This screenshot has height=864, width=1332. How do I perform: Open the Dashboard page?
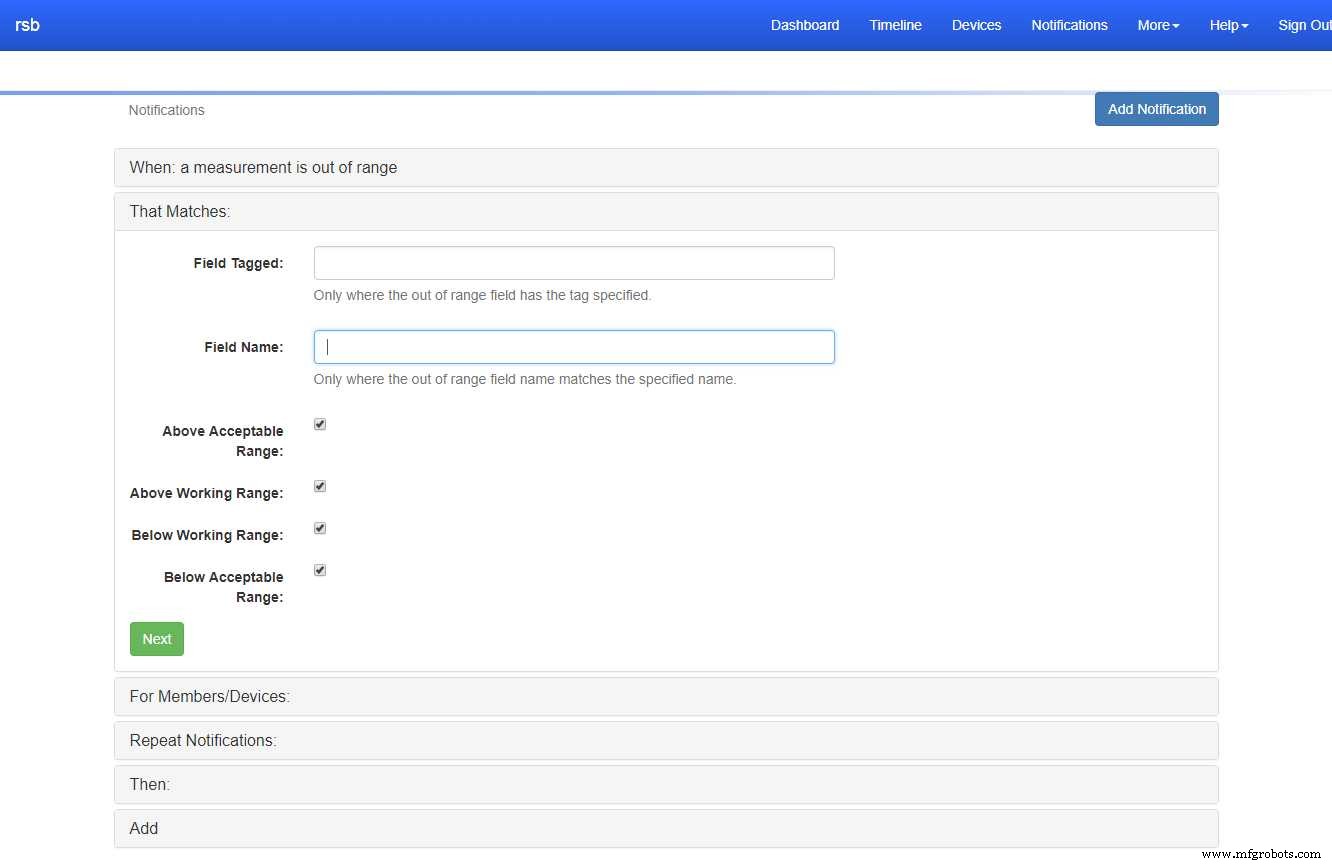[804, 25]
